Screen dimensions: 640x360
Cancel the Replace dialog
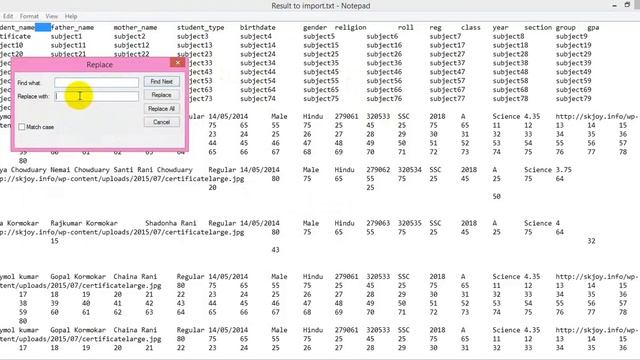click(x=162, y=122)
